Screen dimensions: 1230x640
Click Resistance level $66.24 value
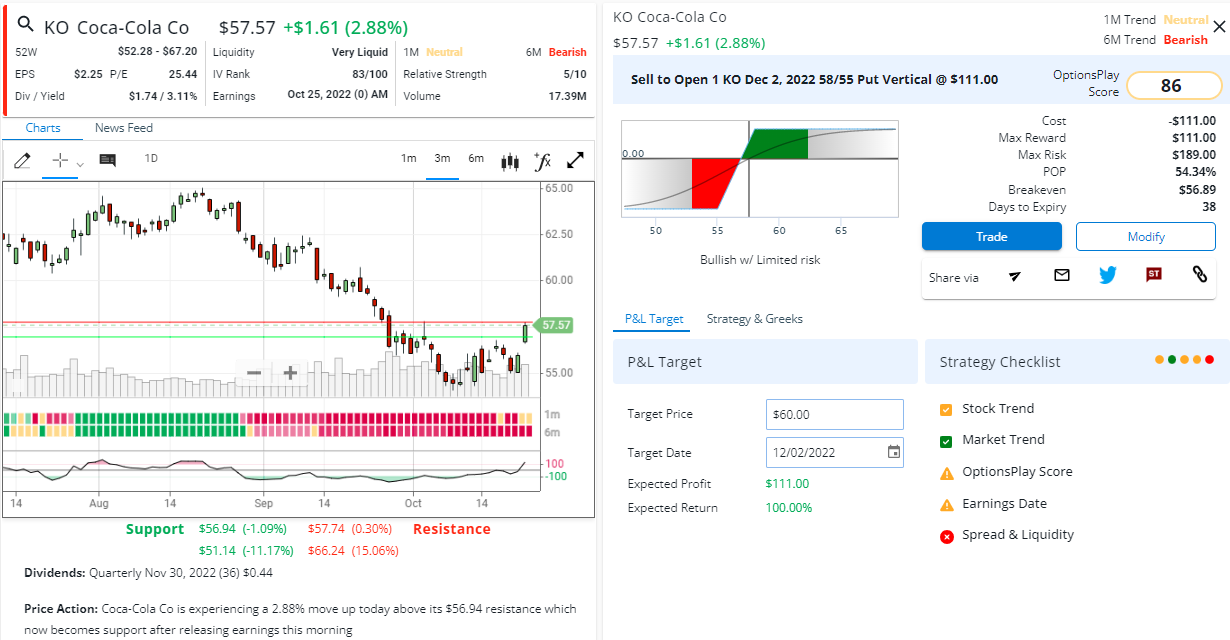[x=327, y=550]
